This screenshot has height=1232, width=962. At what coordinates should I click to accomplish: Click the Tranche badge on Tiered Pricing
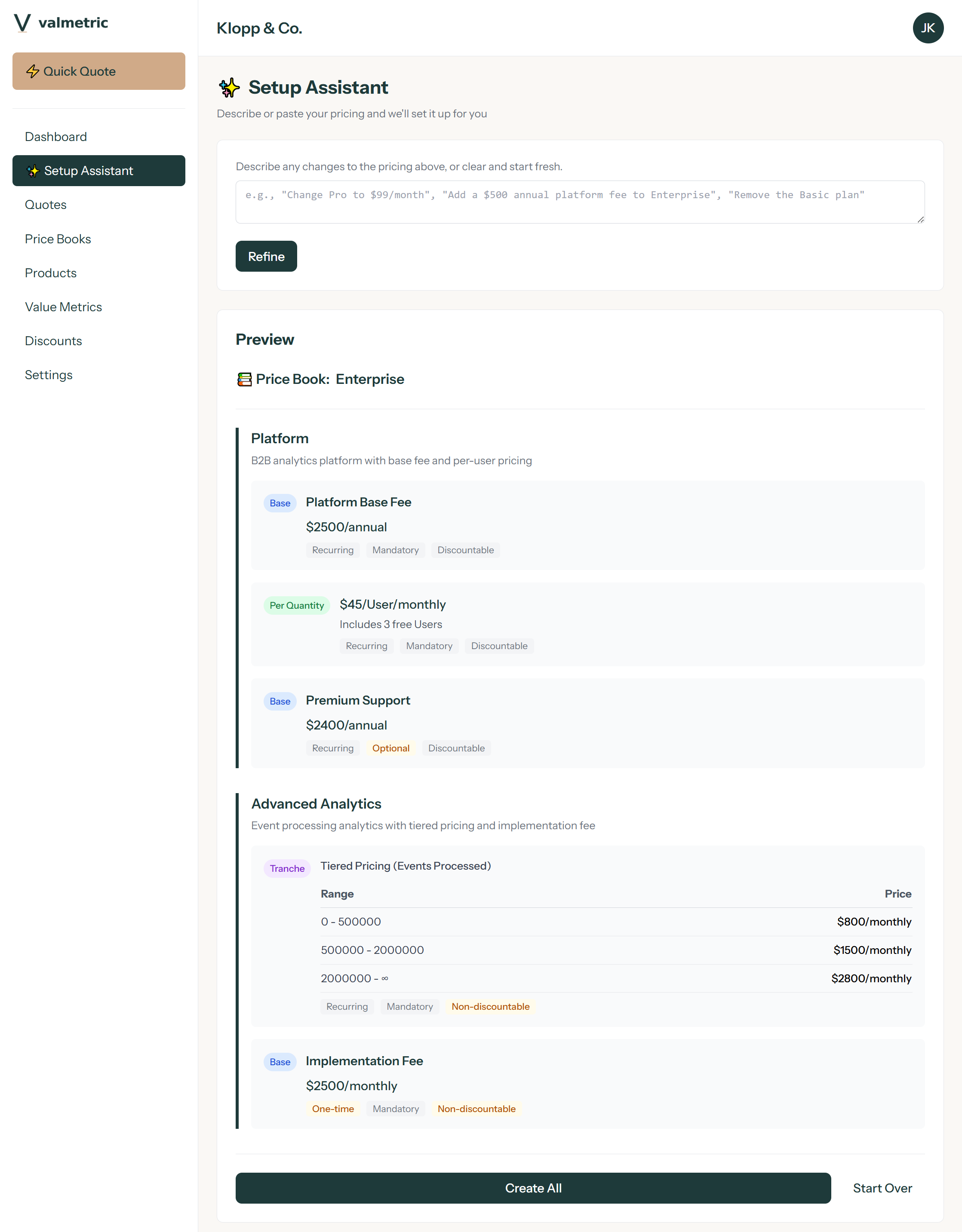click(x=287, y=868)
